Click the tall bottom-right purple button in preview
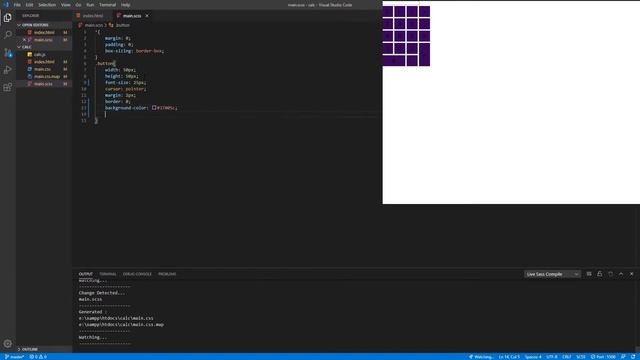Viewport: 640px width, 360px height. click(x=424, y=55)
